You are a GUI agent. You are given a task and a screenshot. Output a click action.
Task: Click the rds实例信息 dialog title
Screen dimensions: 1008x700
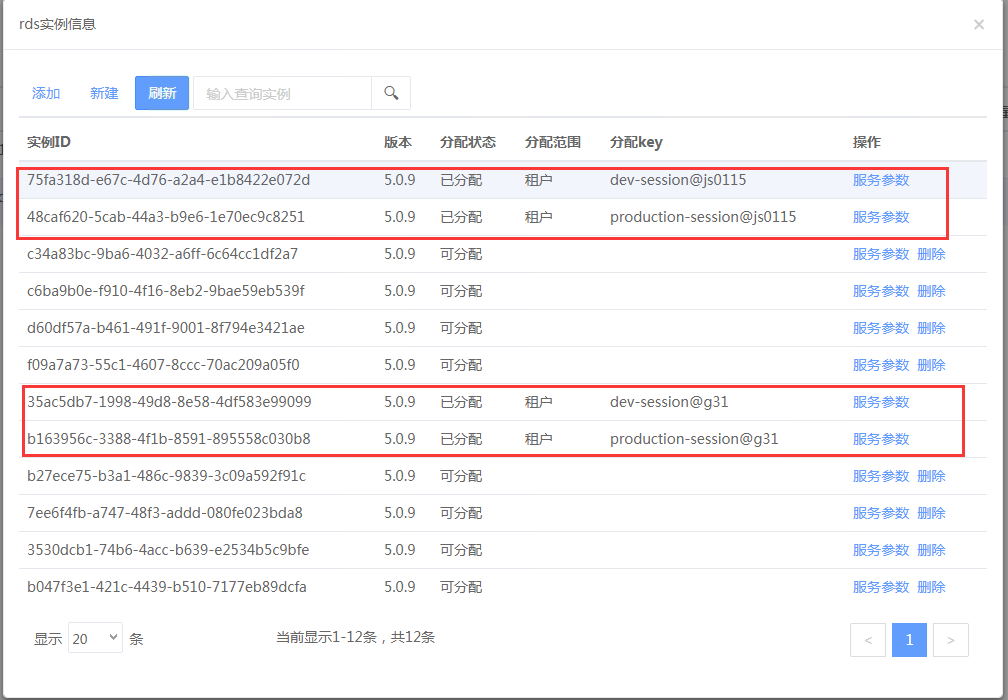pos(58,24)
